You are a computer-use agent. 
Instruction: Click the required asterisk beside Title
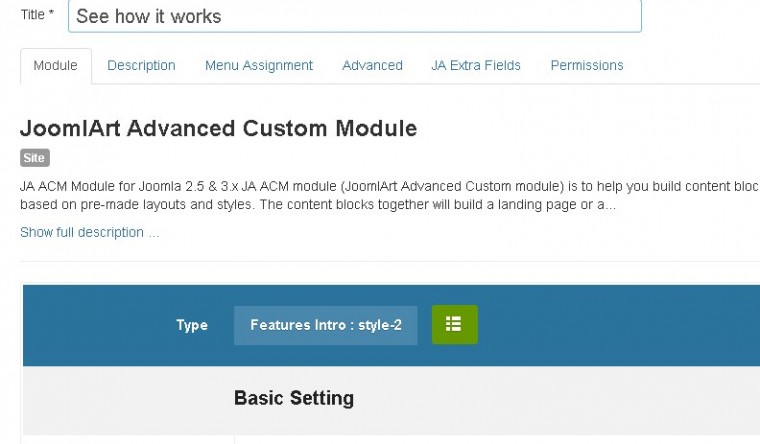pos(51,15)
